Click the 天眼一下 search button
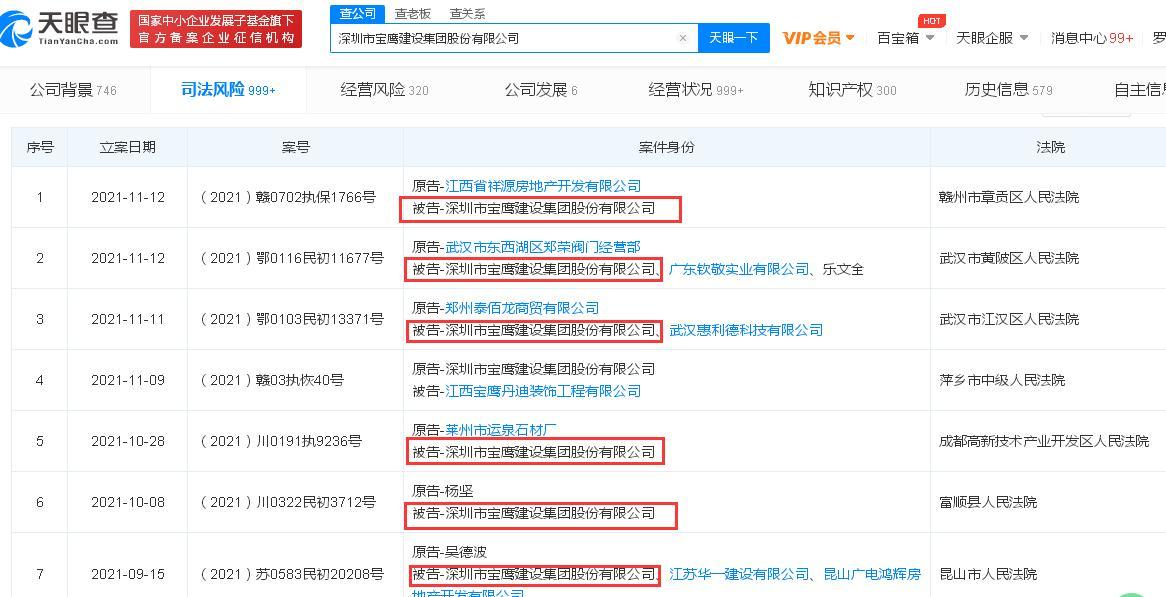Viewport: 1166px width, 597px height. click(x=733, y=38)
